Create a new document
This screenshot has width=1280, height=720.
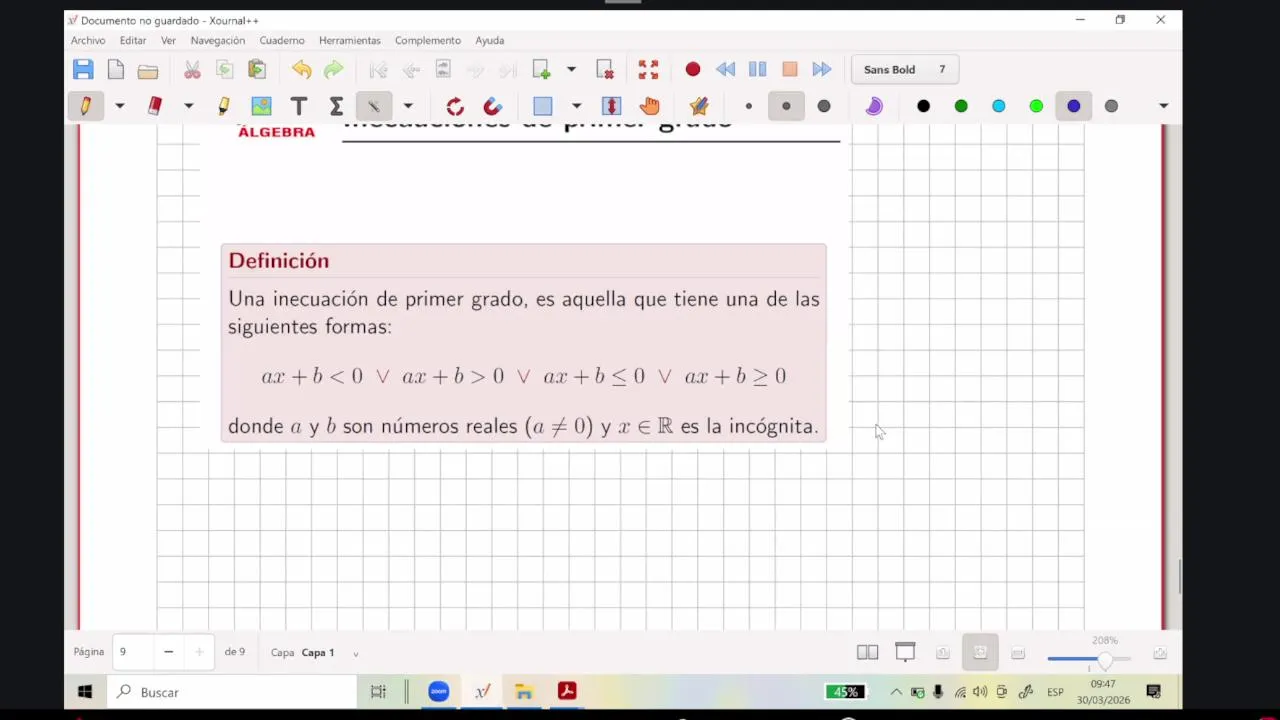116,69
